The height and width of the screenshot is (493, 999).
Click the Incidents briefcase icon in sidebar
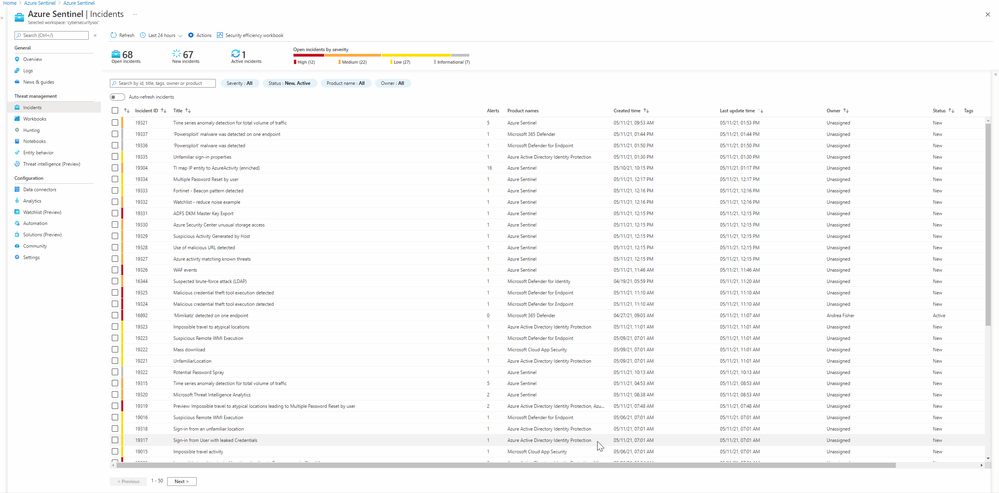(x=17, y=108)
